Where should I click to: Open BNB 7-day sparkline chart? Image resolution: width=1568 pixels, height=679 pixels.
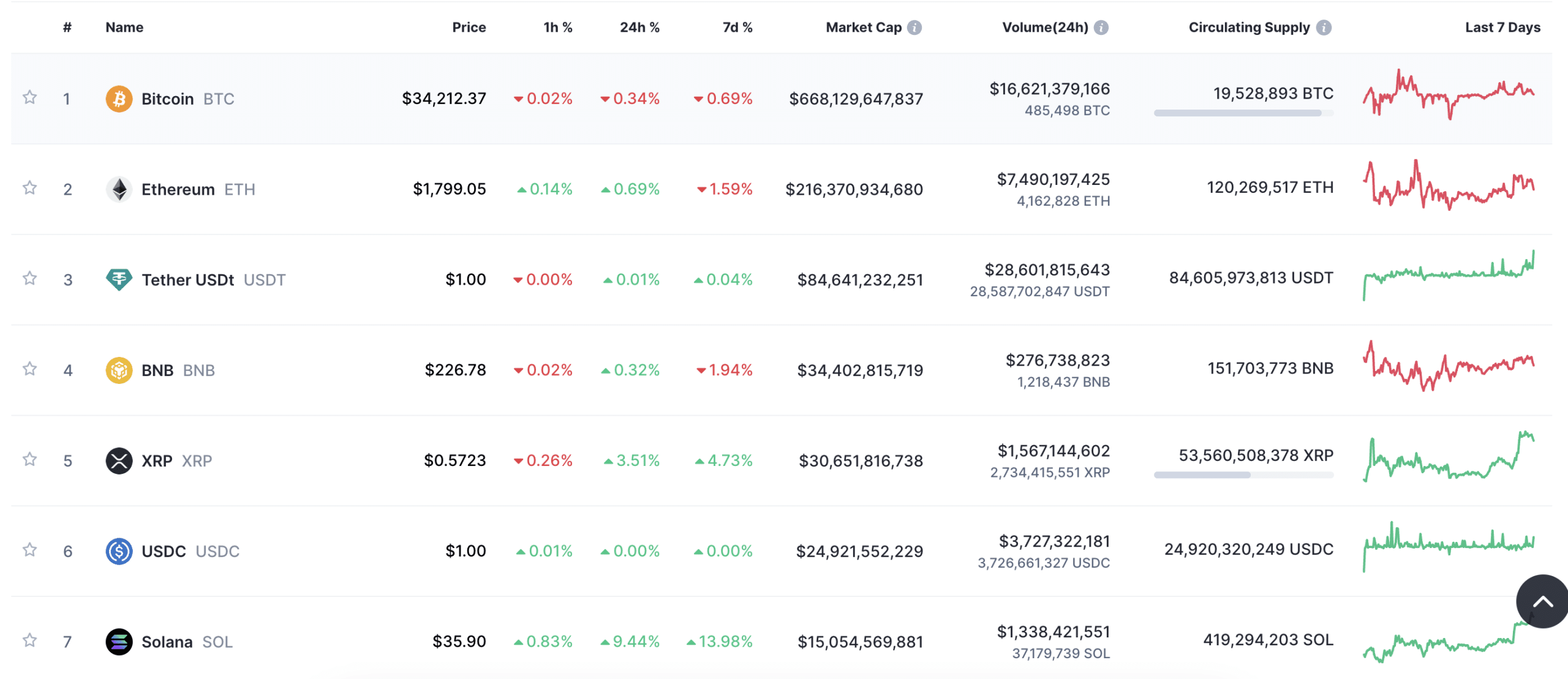coord(1449,366)
